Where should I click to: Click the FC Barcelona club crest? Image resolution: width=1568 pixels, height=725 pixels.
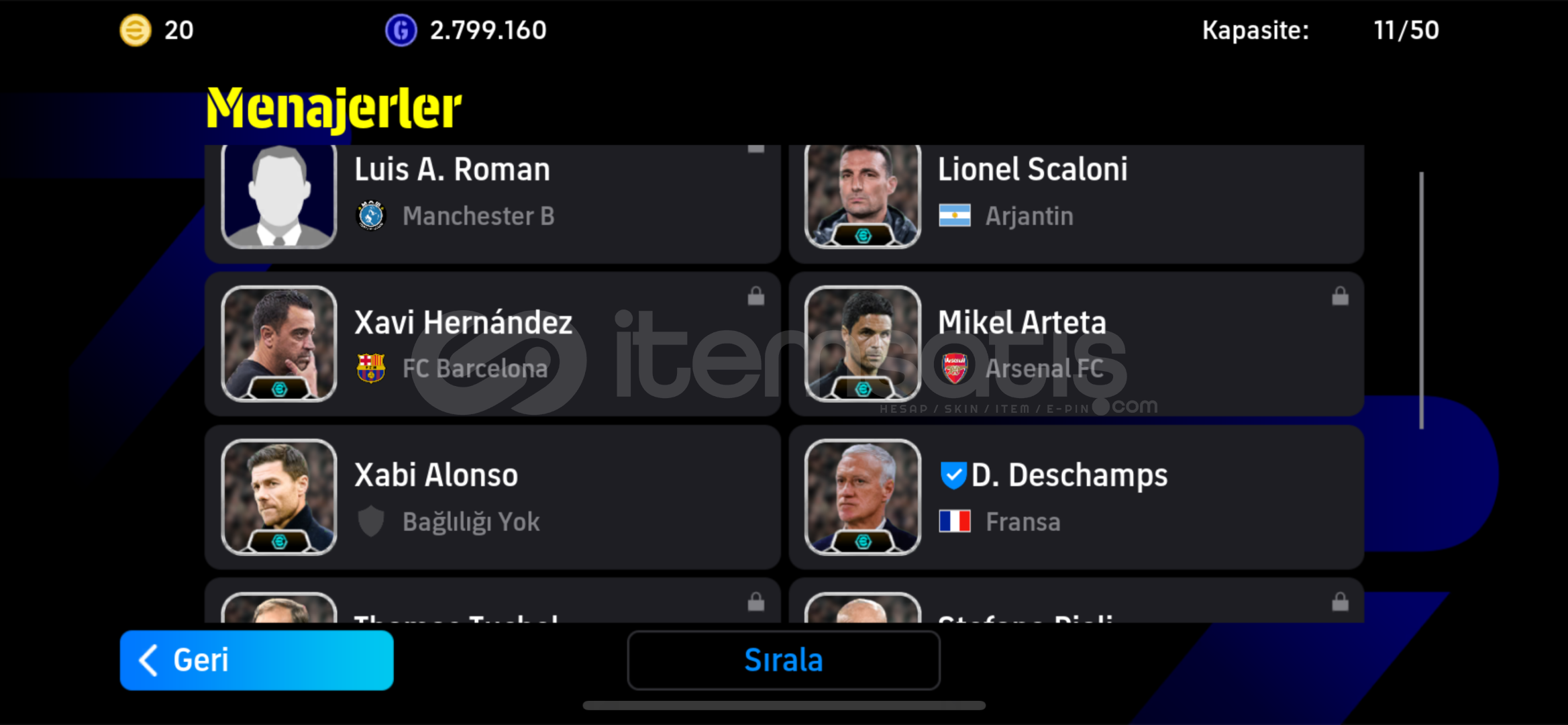pyautogui.click(x=370, y=368)
